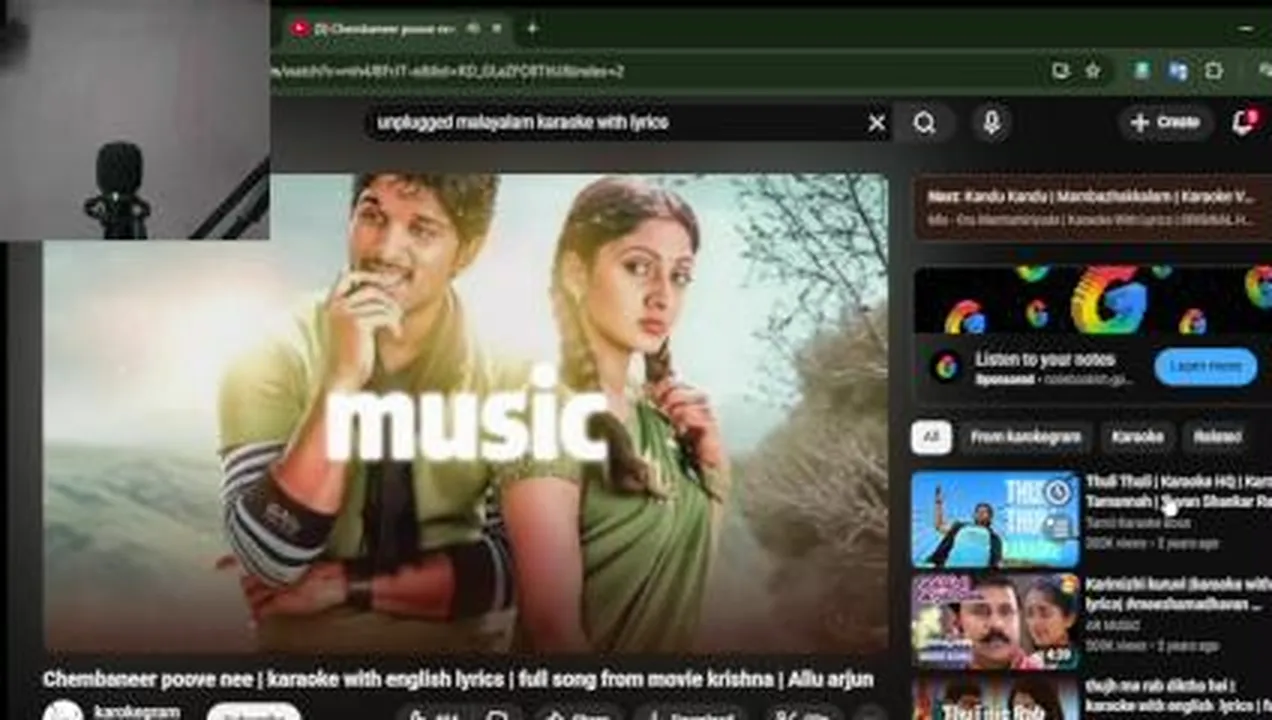1272x720 pixels.
Task: Click Learn more on sponsored ad
Action: click(x=1206, y=367)
